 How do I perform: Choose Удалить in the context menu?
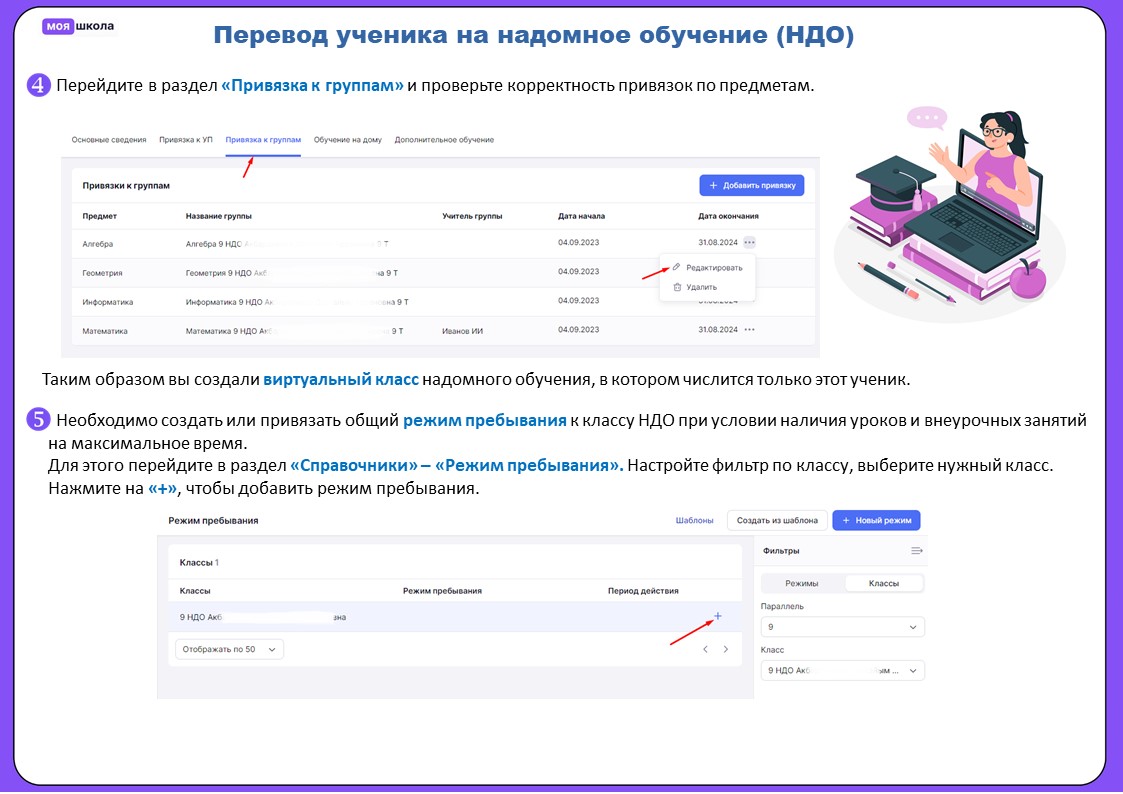click(701, 287)
